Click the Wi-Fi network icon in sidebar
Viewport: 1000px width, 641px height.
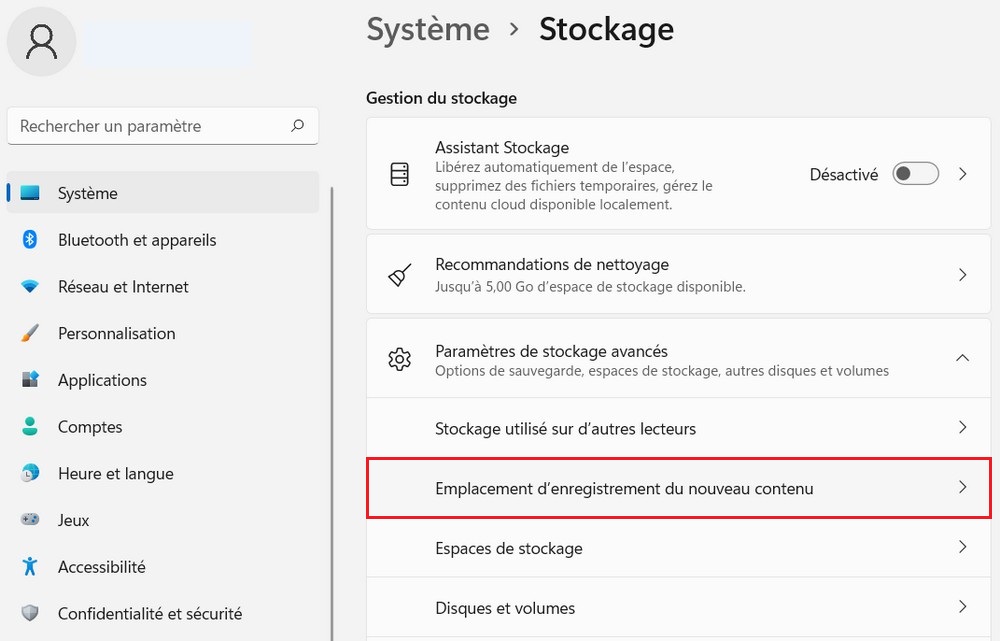30,287
